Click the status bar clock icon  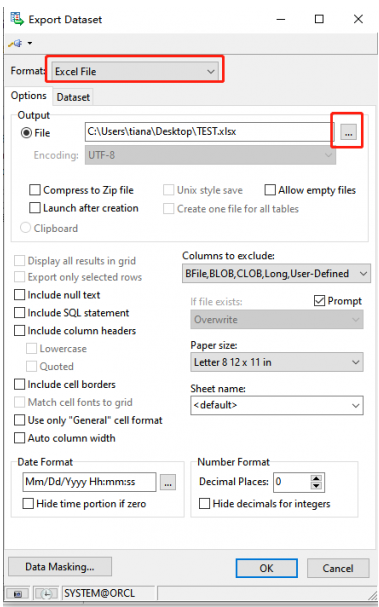(x=46, y=593)
